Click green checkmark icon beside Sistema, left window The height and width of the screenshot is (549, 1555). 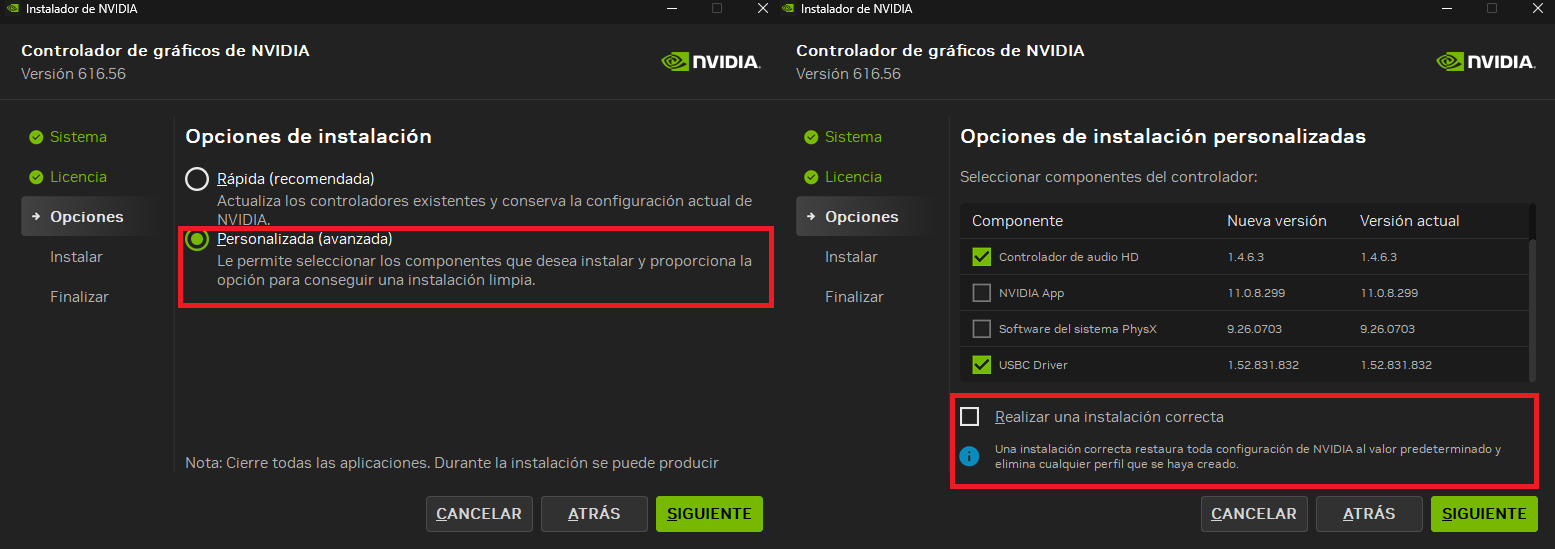[36, 137]
